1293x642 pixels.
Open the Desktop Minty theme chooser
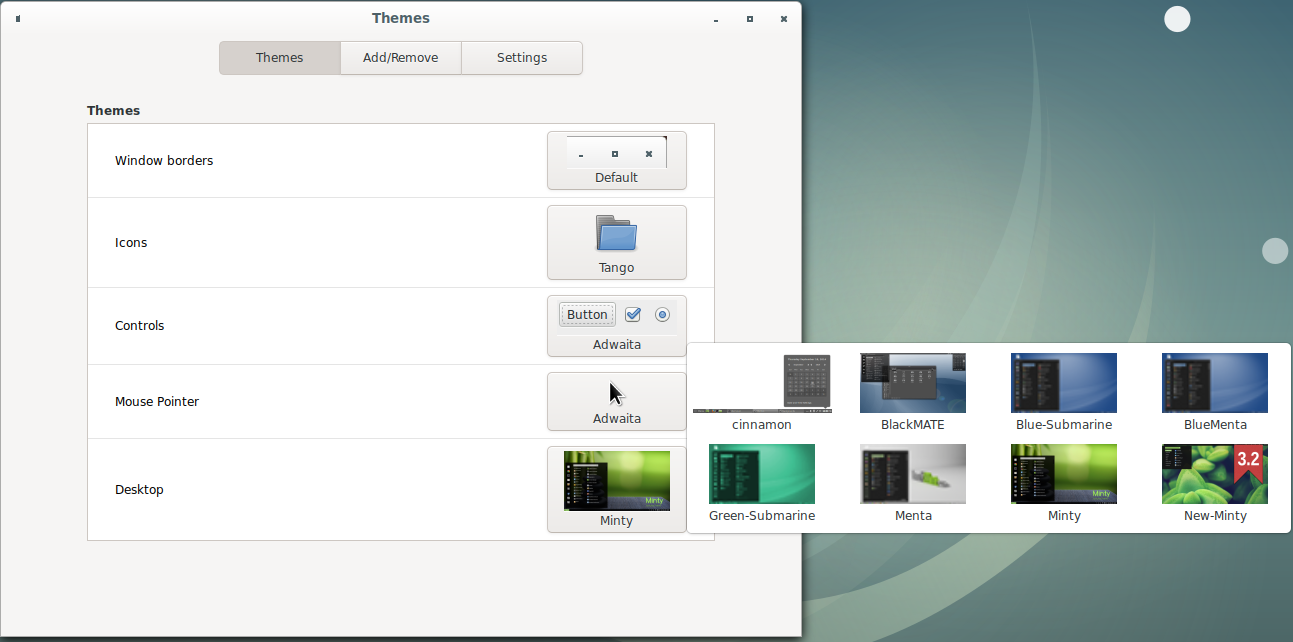click(617, 490)
